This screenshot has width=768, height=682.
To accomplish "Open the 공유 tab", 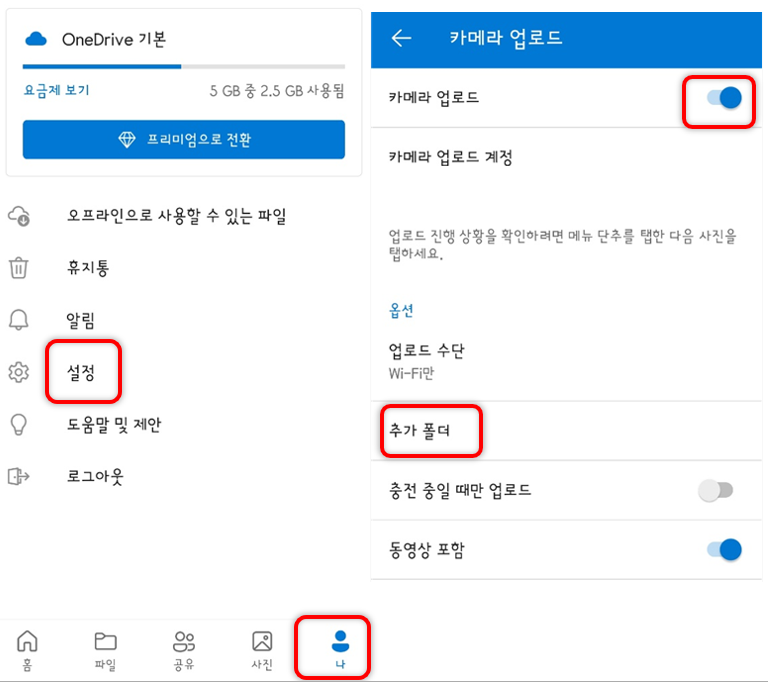I will click(x=184, y=649).
